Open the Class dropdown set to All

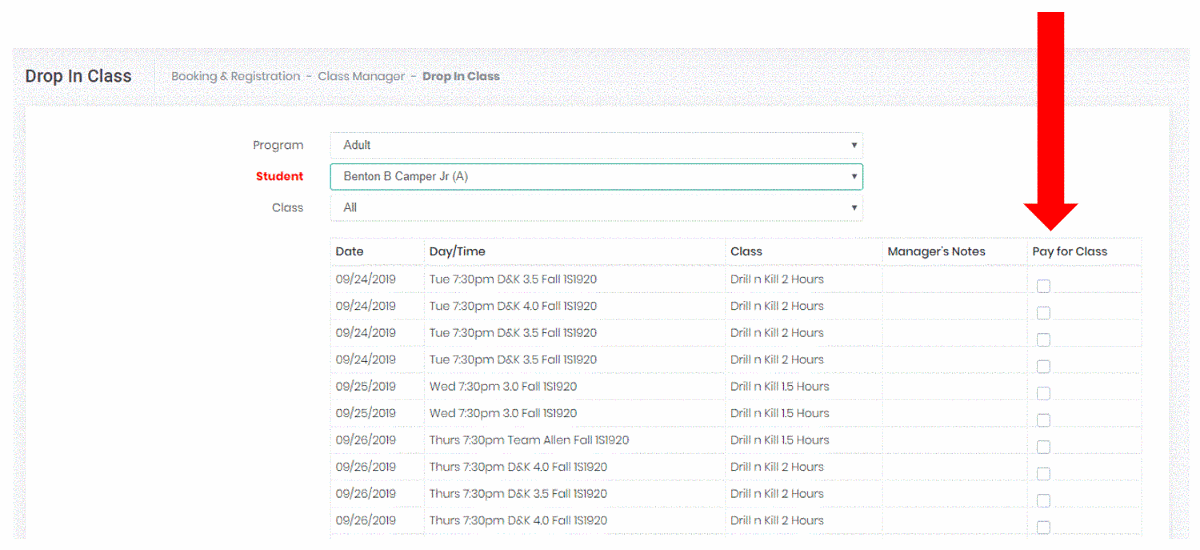tap(596, 207)
